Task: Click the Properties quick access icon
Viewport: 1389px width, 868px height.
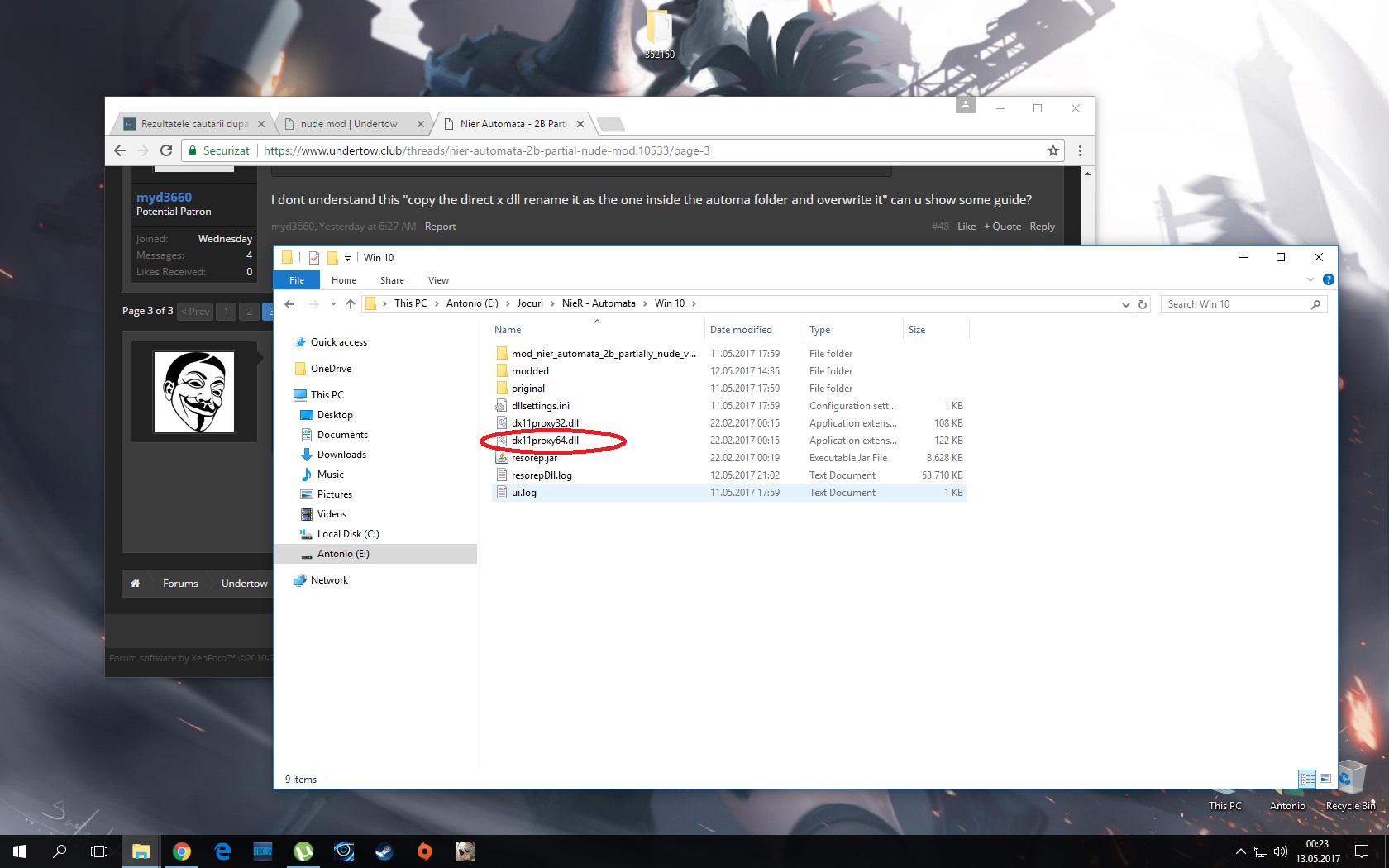Action: [x=314, y=258]
